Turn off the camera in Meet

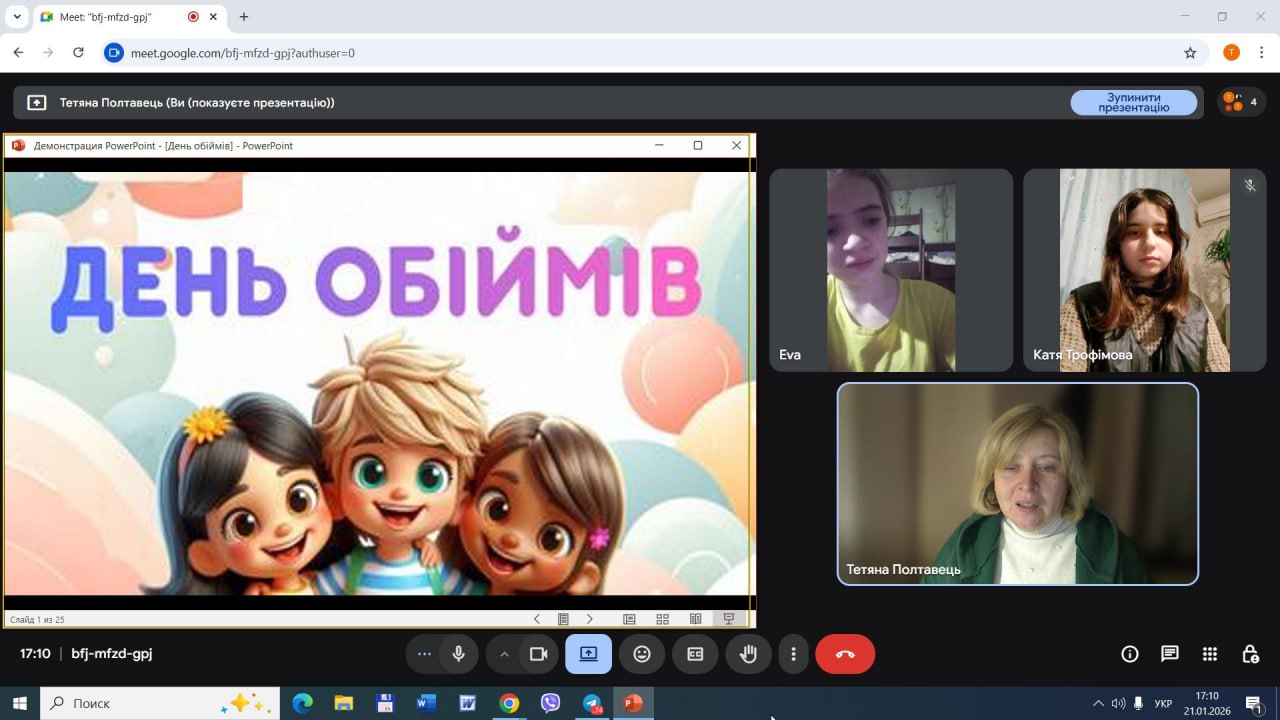point(538,654)
